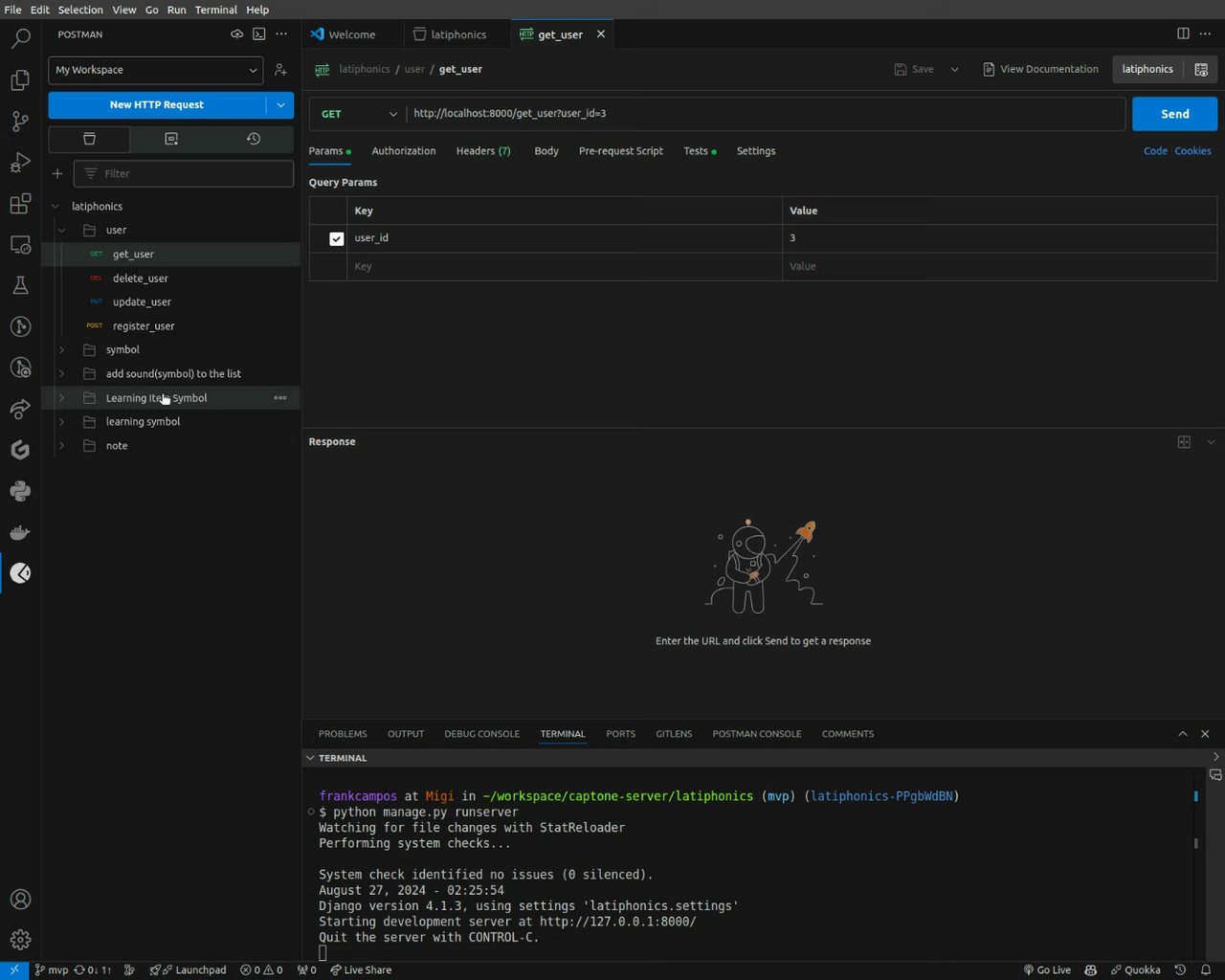
Task: Open the environment quick look icon
Action: [x=1201, y=69]
